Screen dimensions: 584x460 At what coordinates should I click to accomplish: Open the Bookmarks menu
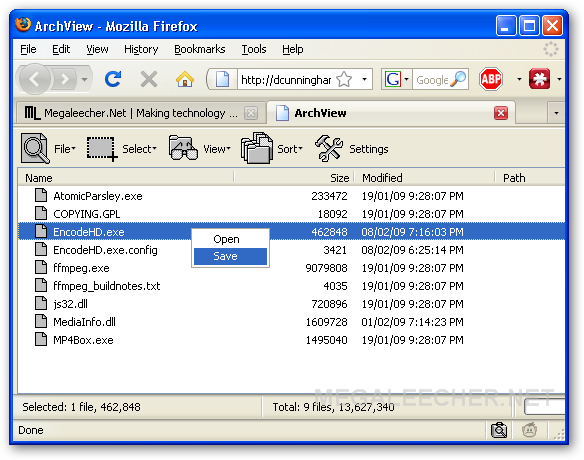pos(200,49)
